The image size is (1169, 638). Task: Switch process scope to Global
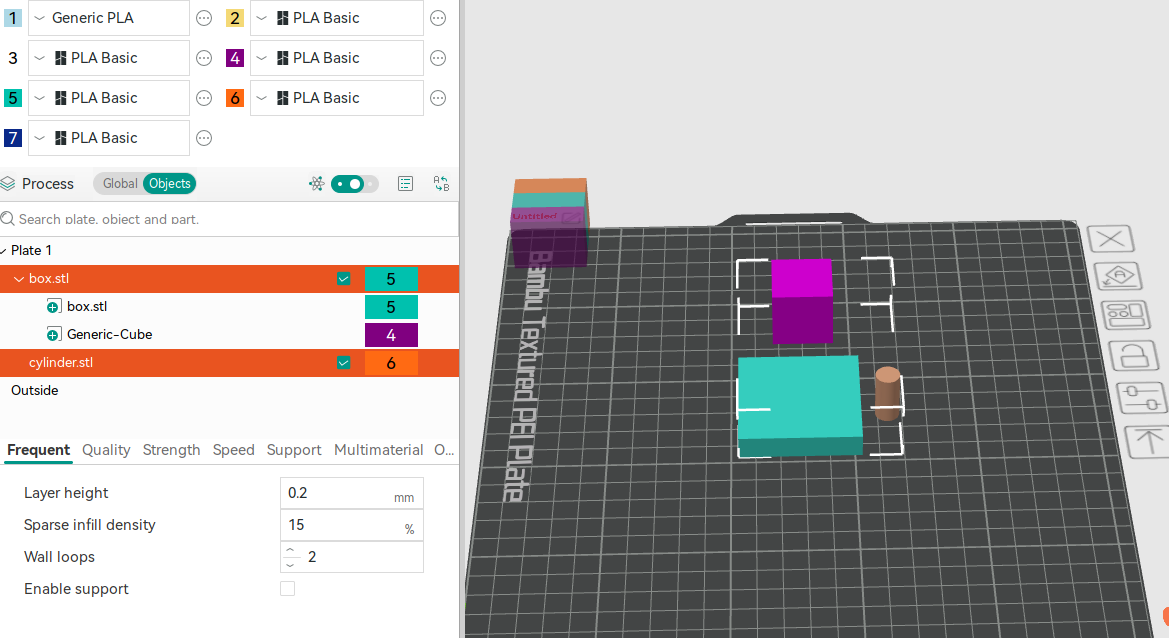(x=120, y=183)
